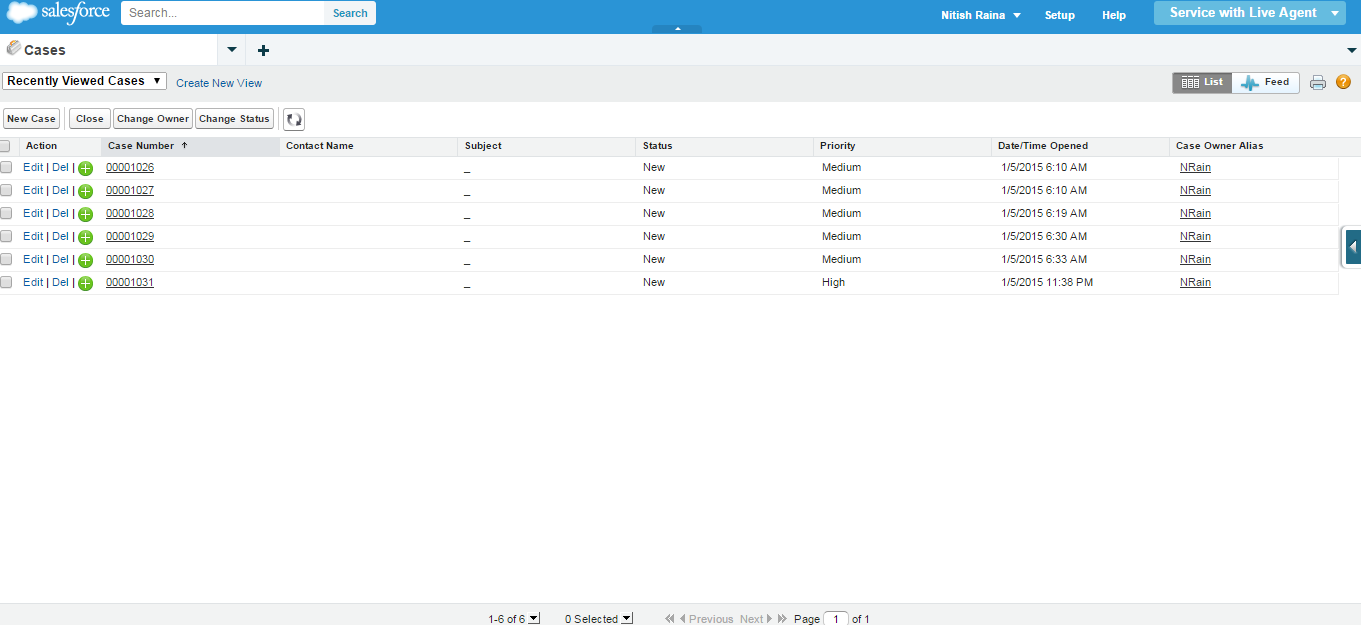Select the List view toggle
The height and width of the screenshot is (625, 1361).
point(1202,83)
